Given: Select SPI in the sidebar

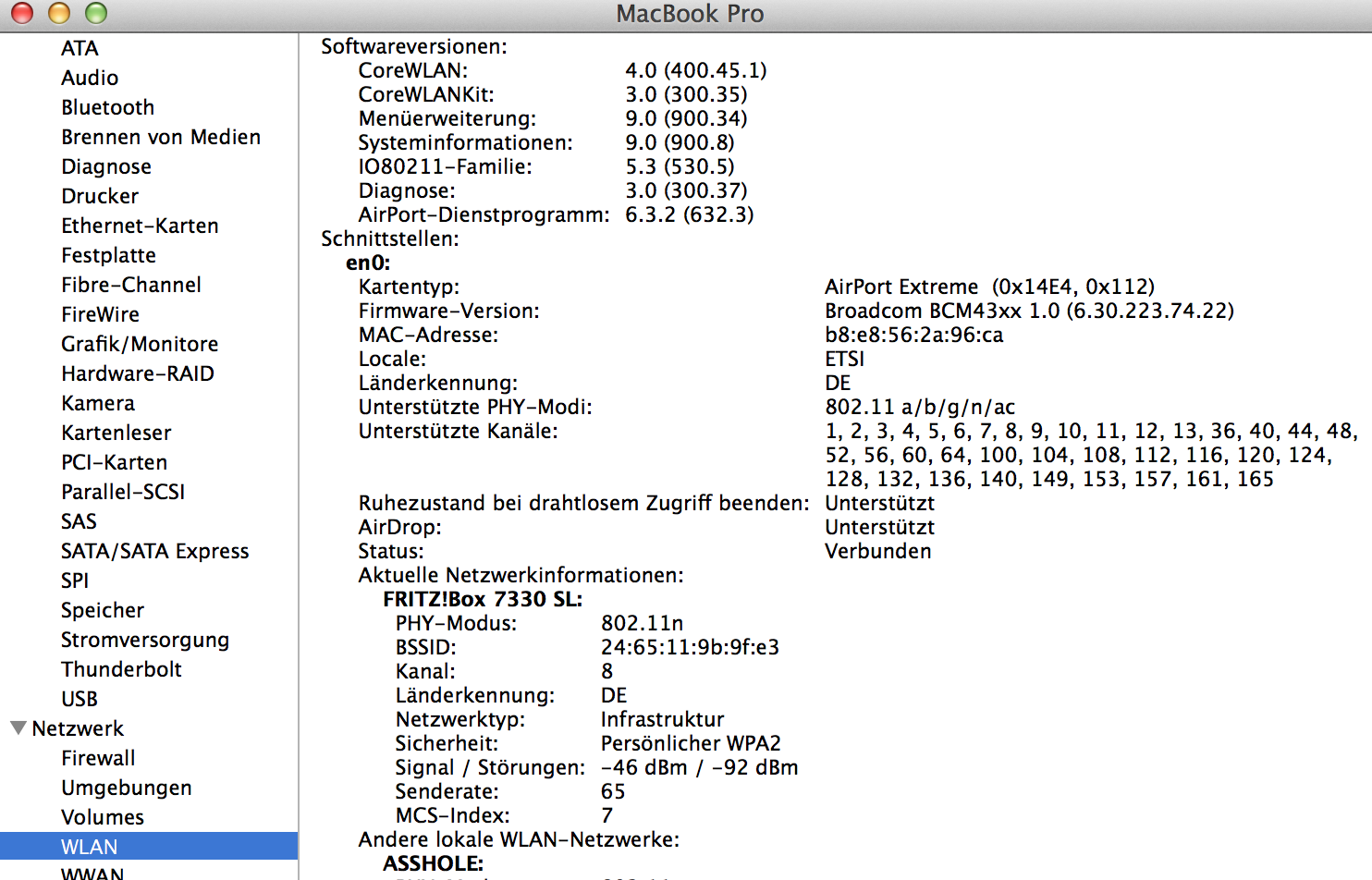Looking at the screenshot, I should 75,581.
